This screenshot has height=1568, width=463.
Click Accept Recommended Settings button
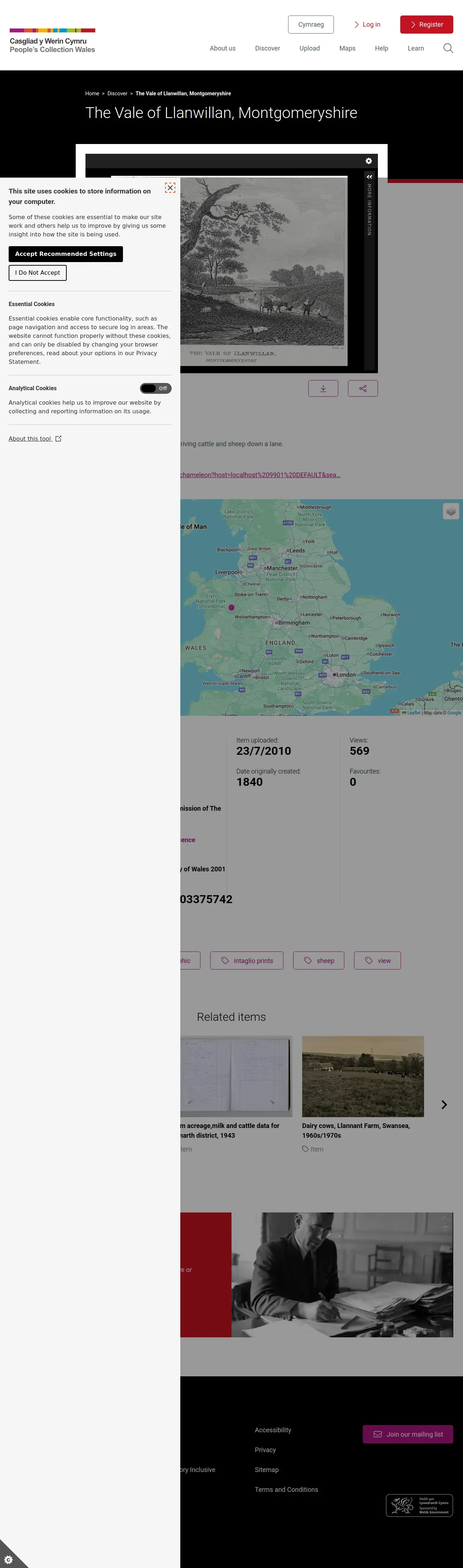pyautogui.click(x=66, y=254)
